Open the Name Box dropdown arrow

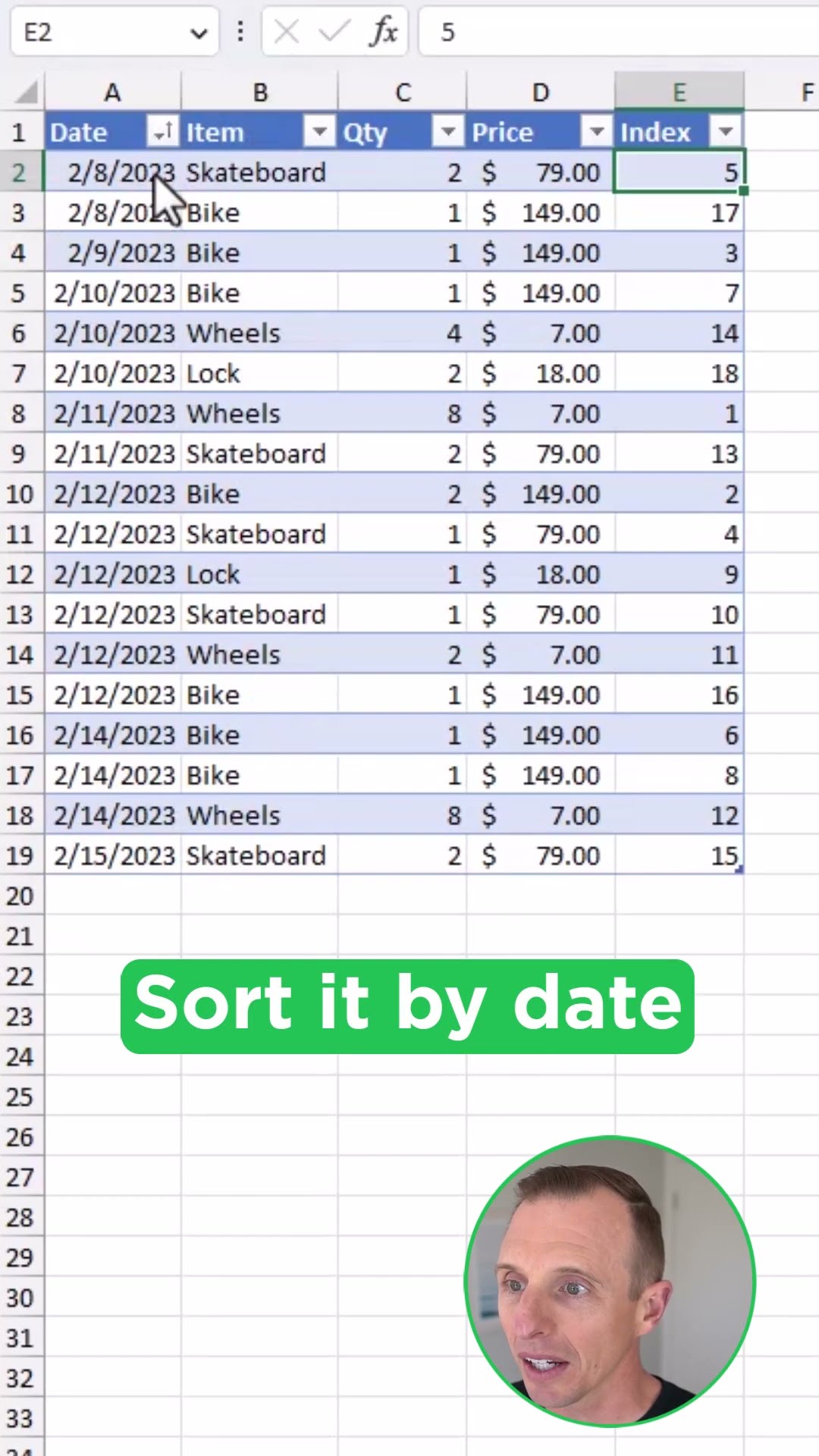pos(199,33)
